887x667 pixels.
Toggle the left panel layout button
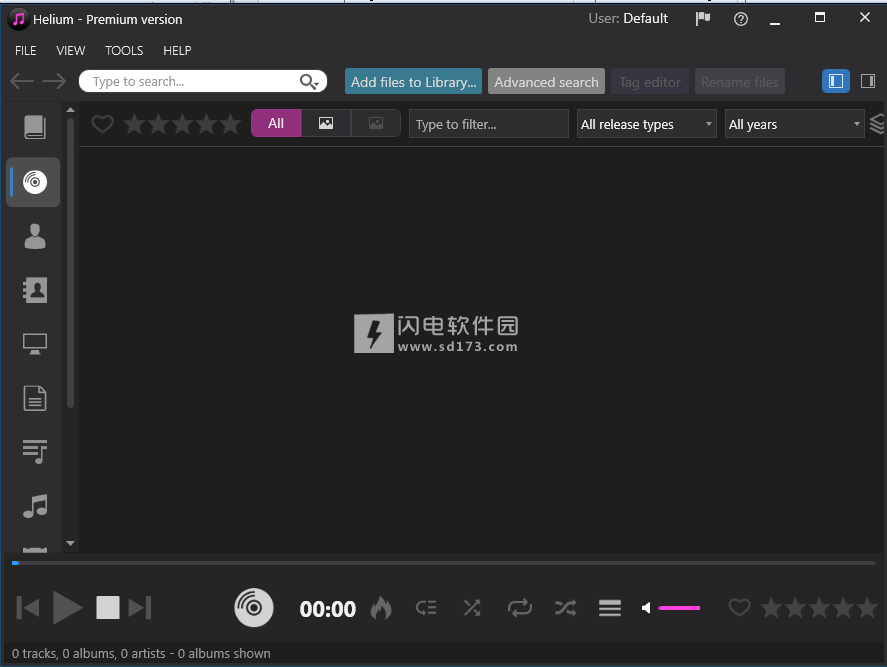point(836,81)
